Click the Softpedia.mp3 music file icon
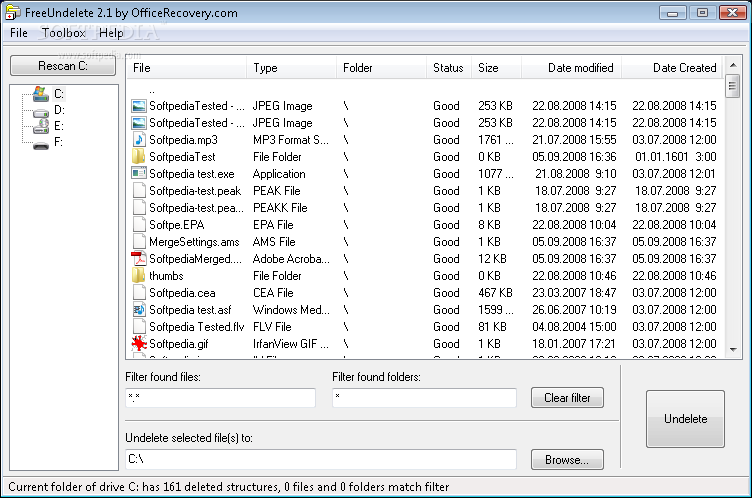 point(139,140)
